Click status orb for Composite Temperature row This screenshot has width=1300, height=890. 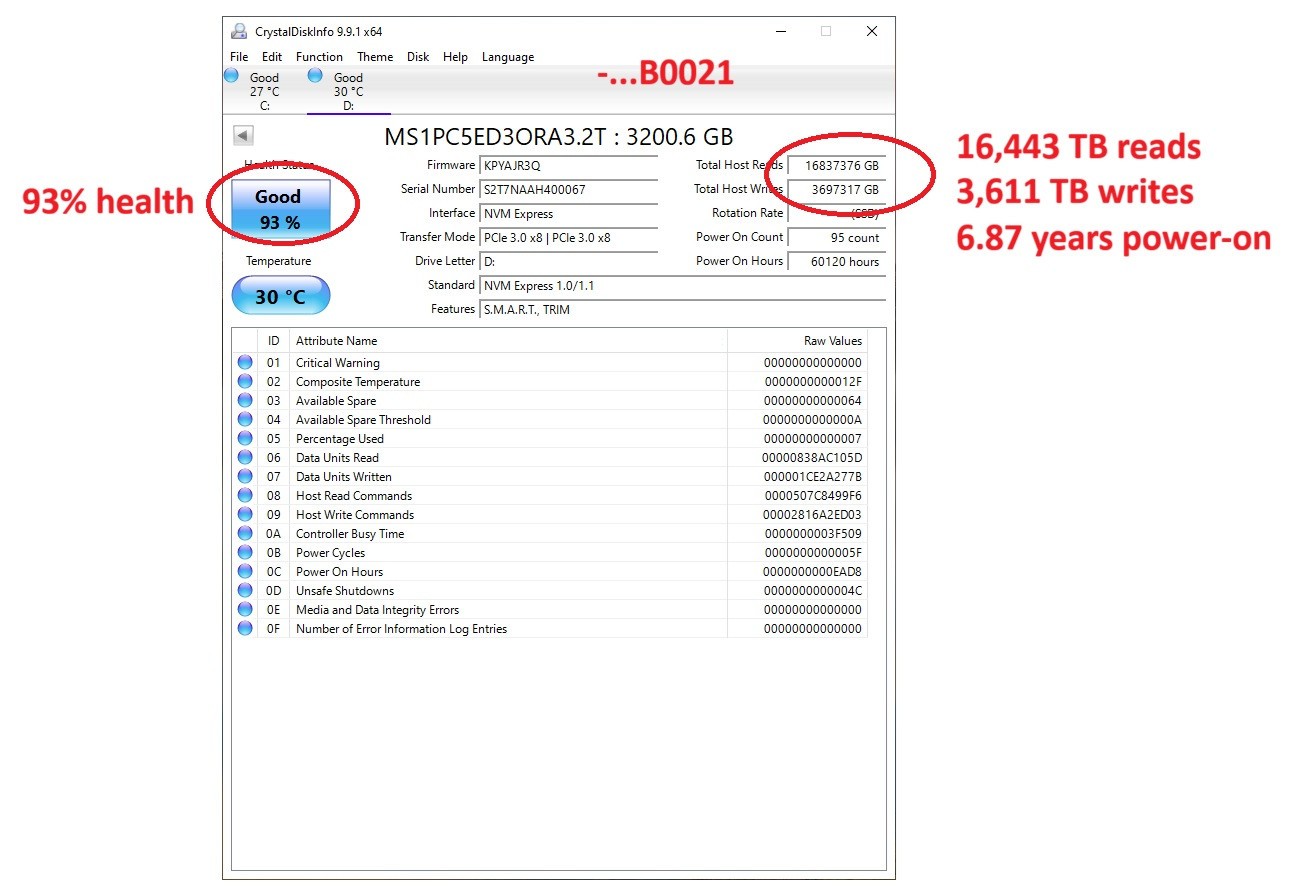[x=245, y=382]
